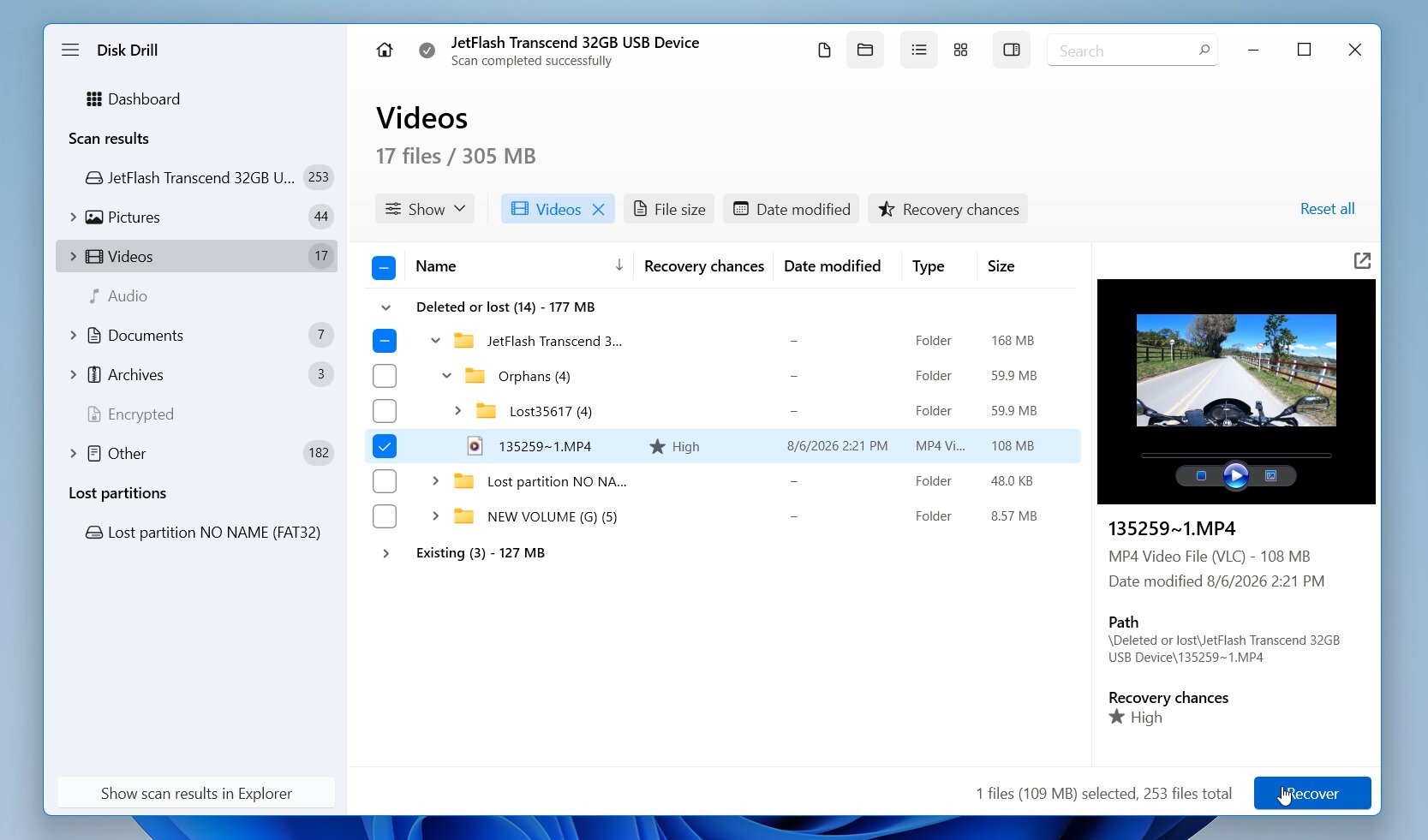Open Date modified filter
The image size is (1428, 840).
(792, 209)
